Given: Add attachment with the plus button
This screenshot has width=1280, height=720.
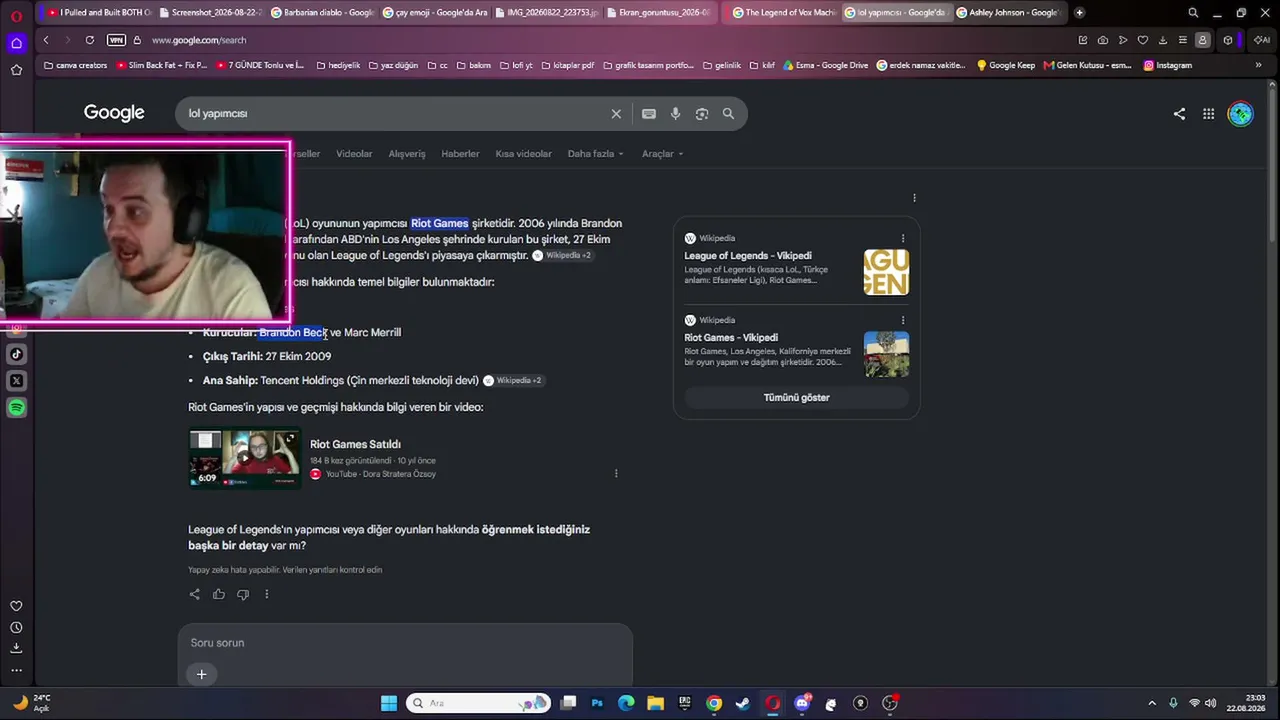Looking at the screenshot, I should [x=201, y=674].
